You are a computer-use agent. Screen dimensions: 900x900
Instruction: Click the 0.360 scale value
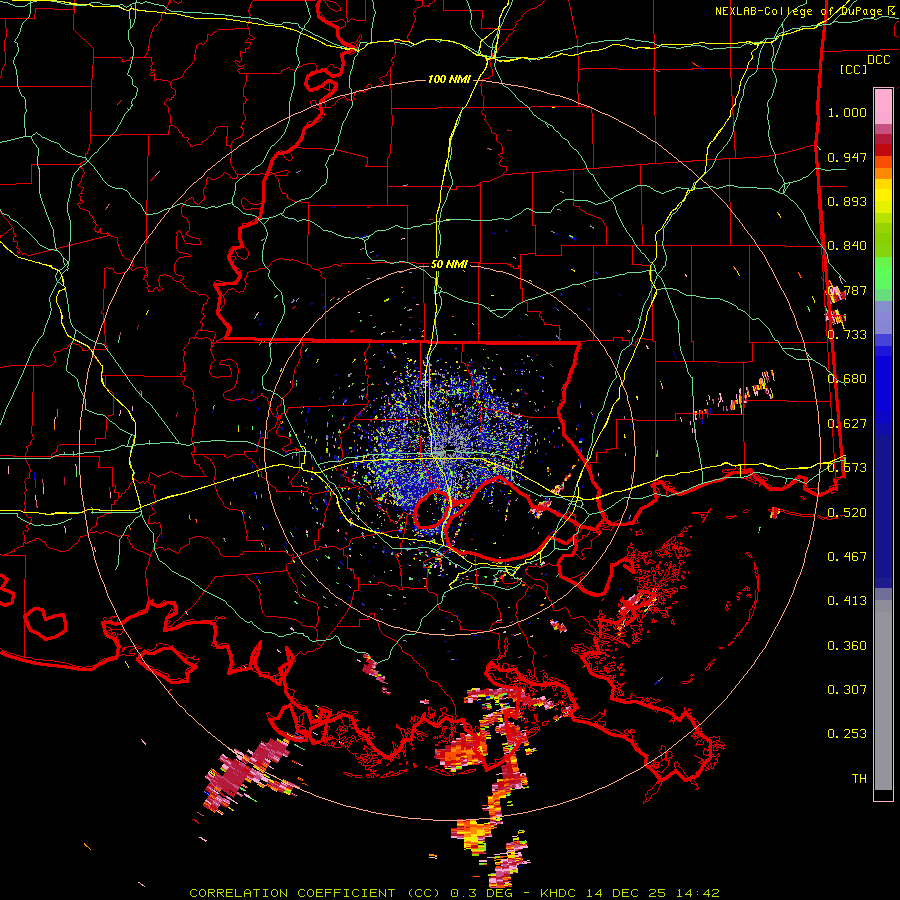click(847, 646)
